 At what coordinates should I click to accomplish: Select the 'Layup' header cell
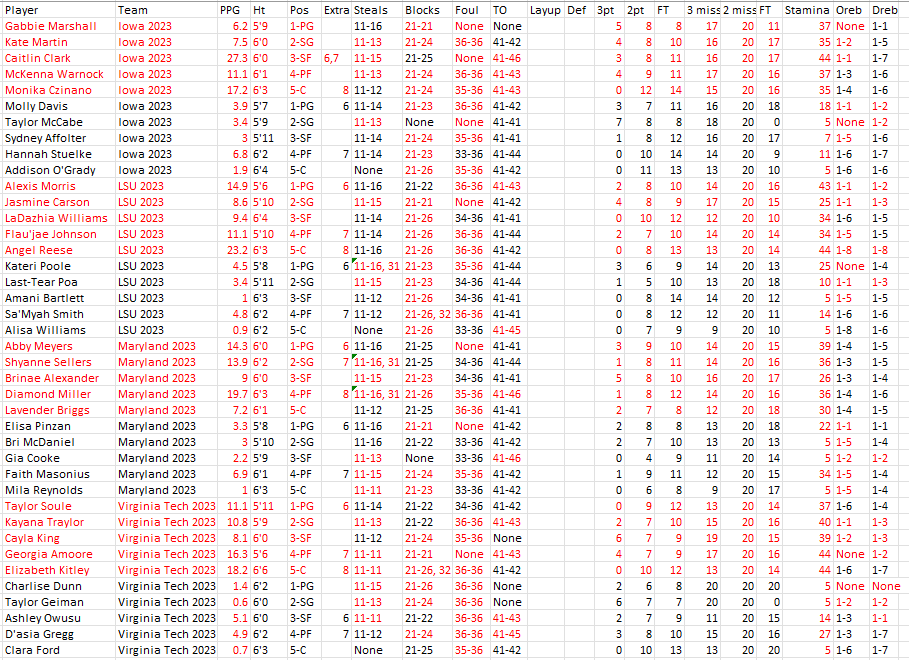pyautogui.click(x=545, y=10)
